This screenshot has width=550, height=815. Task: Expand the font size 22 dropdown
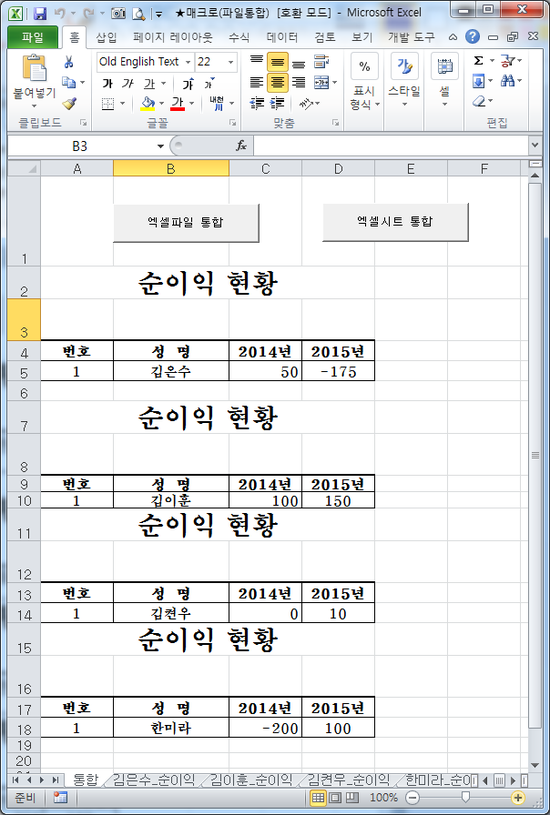tap(231, 62)
